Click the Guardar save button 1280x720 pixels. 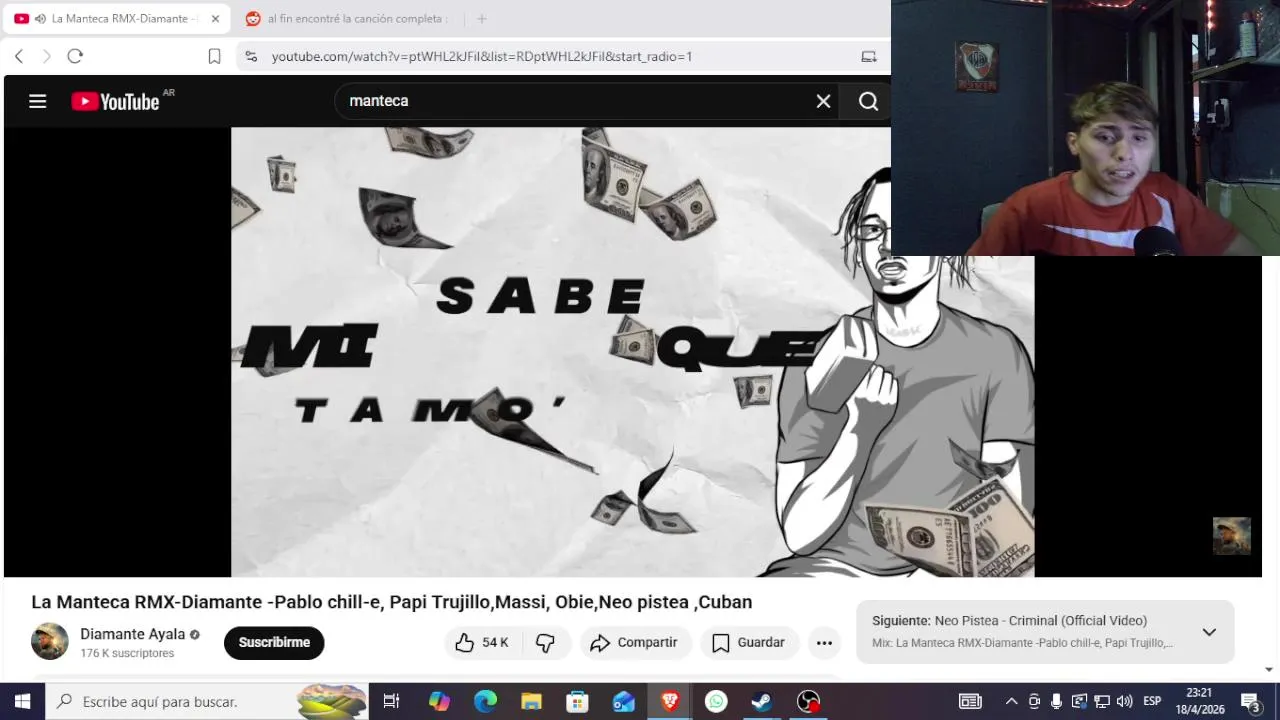click(x=749, y=642)
